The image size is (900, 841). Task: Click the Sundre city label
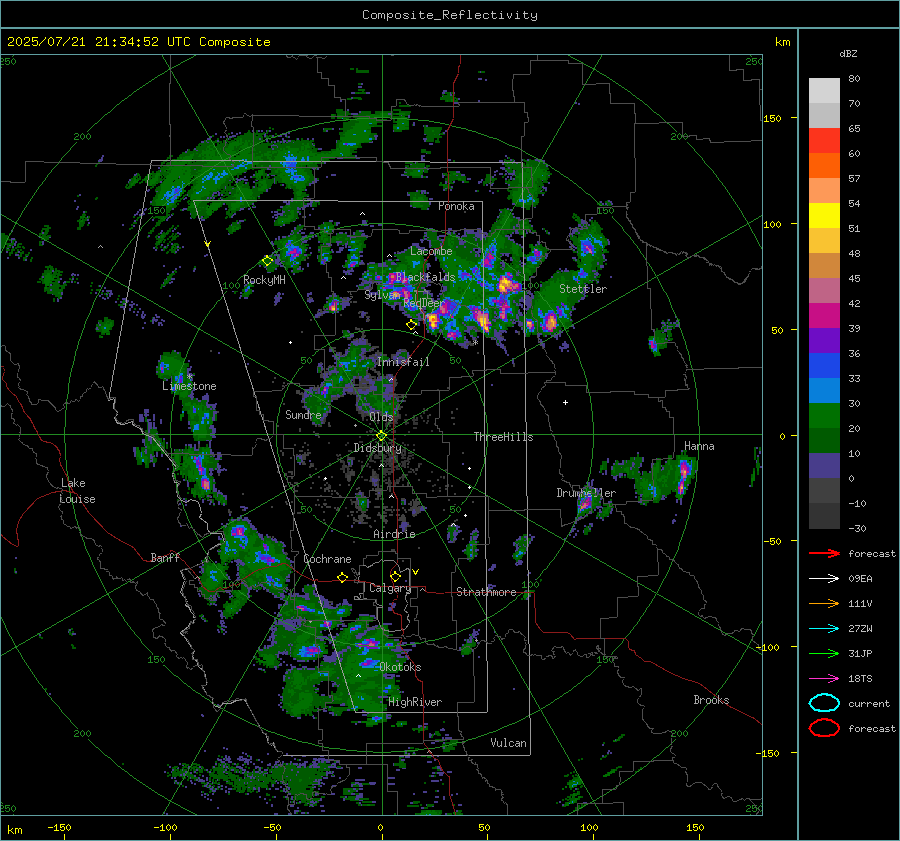click(303, 415)
